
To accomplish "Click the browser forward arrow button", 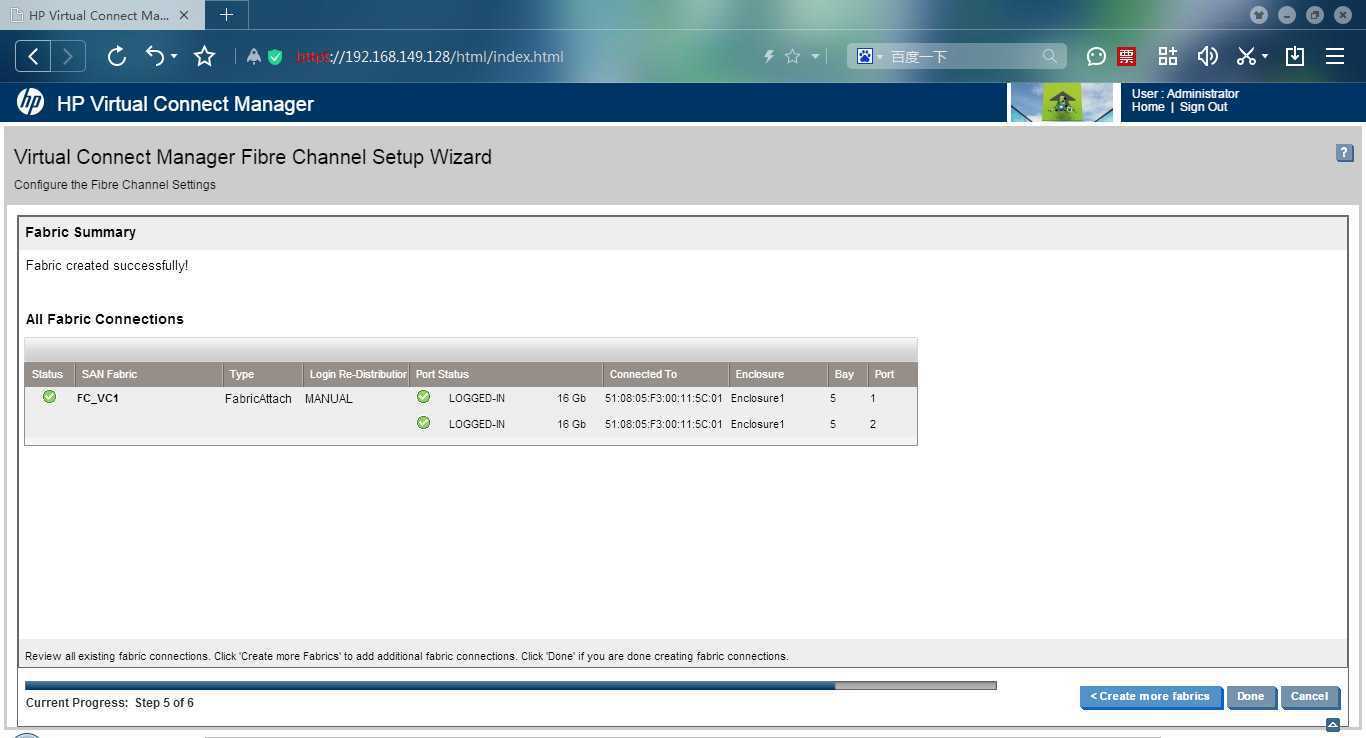I will point(68,56).
